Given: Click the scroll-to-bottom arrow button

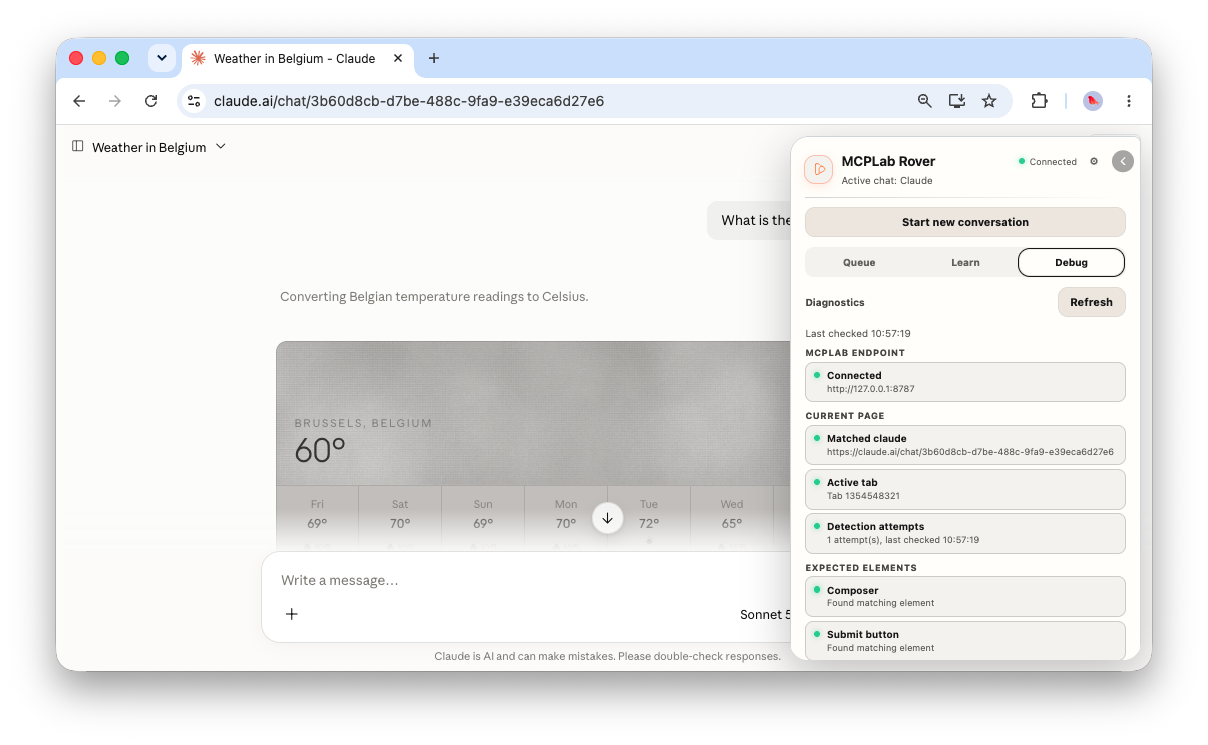Looking at the screenshot, I should 607,518.
